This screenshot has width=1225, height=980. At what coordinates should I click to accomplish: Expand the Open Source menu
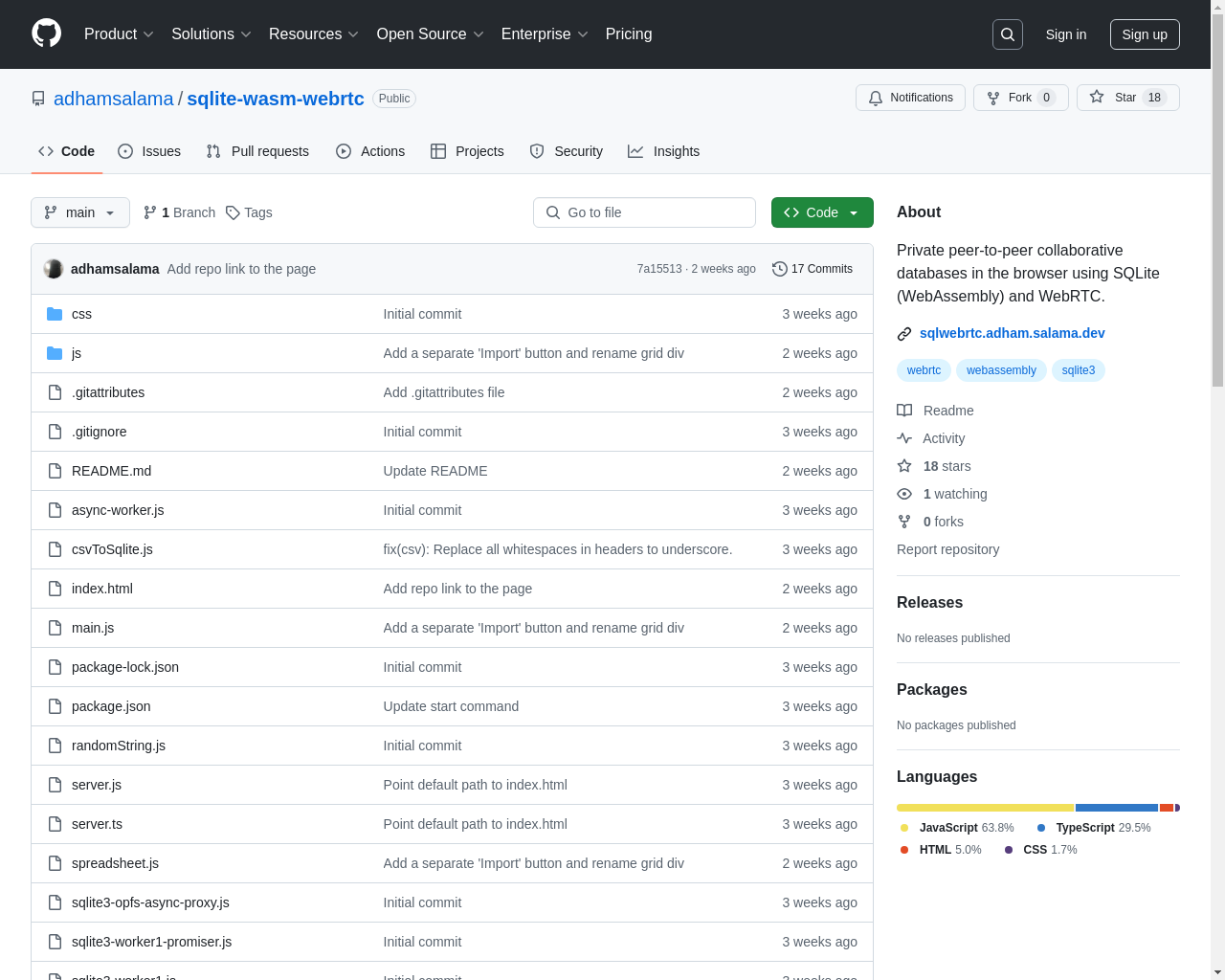click(x=431, y=34)
